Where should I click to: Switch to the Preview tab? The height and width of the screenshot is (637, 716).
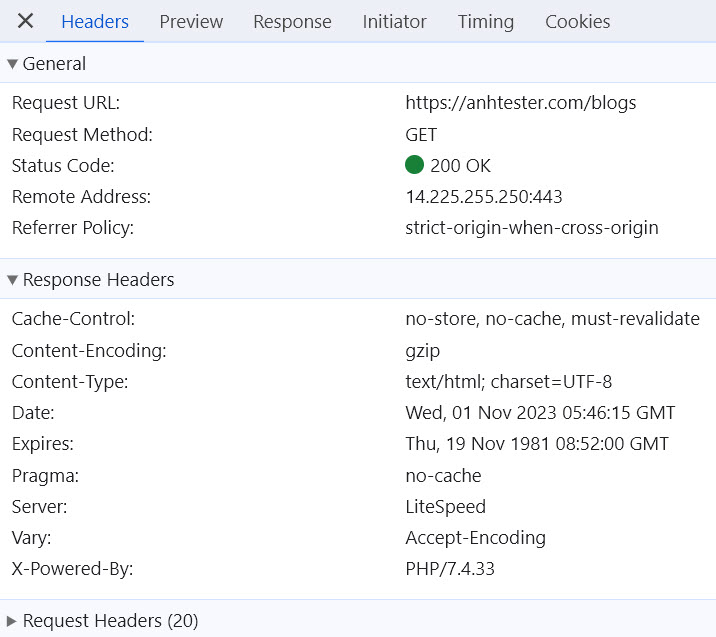pyautogui.click(x=190, y=21)
